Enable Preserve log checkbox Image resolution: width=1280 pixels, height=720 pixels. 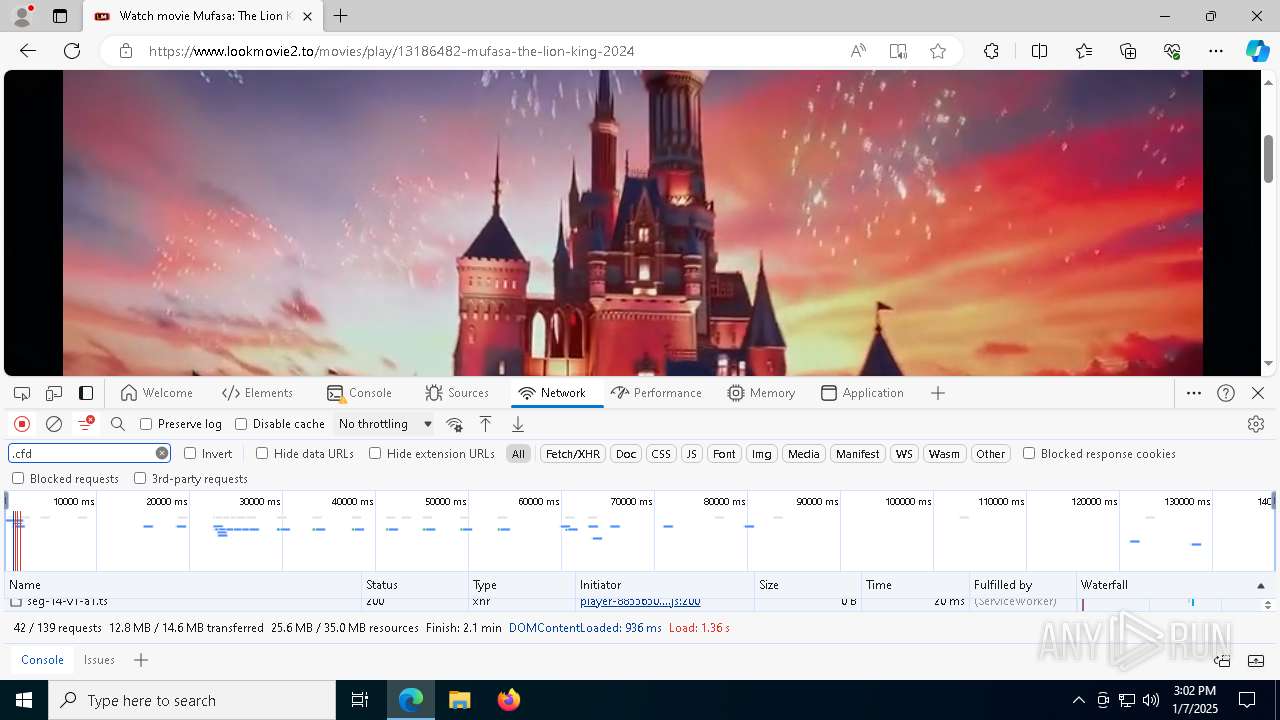pos(146,424)
